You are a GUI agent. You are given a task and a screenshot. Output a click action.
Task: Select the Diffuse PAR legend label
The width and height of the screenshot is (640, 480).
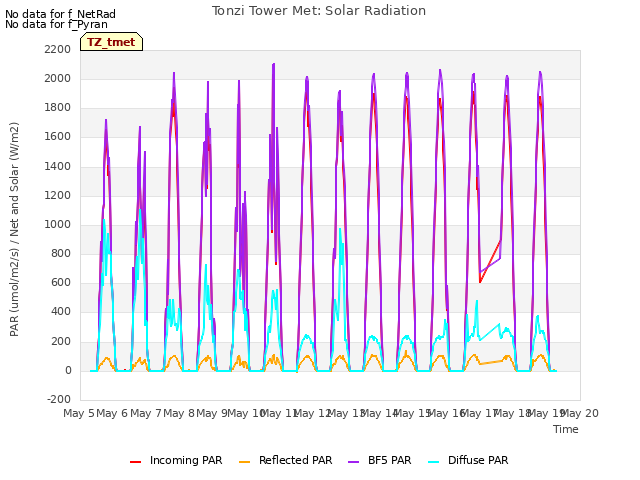point(478,460)
